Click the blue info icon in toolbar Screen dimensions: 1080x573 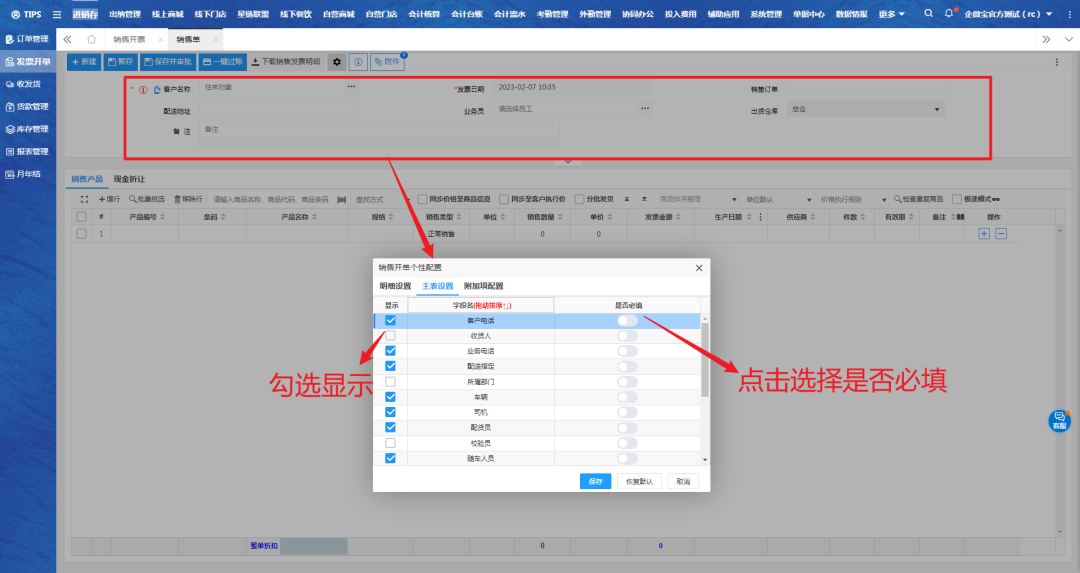(358, 62)
